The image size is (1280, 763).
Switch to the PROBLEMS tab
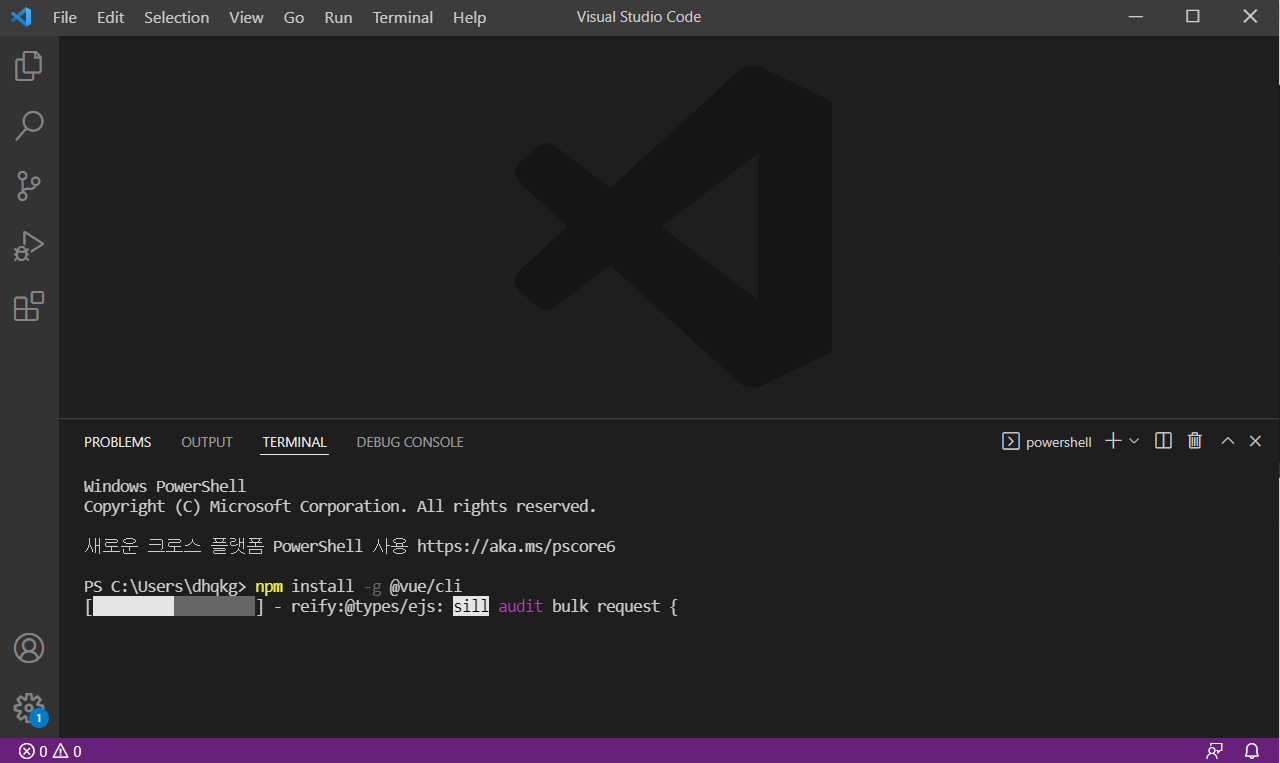(x=118, y=442)
